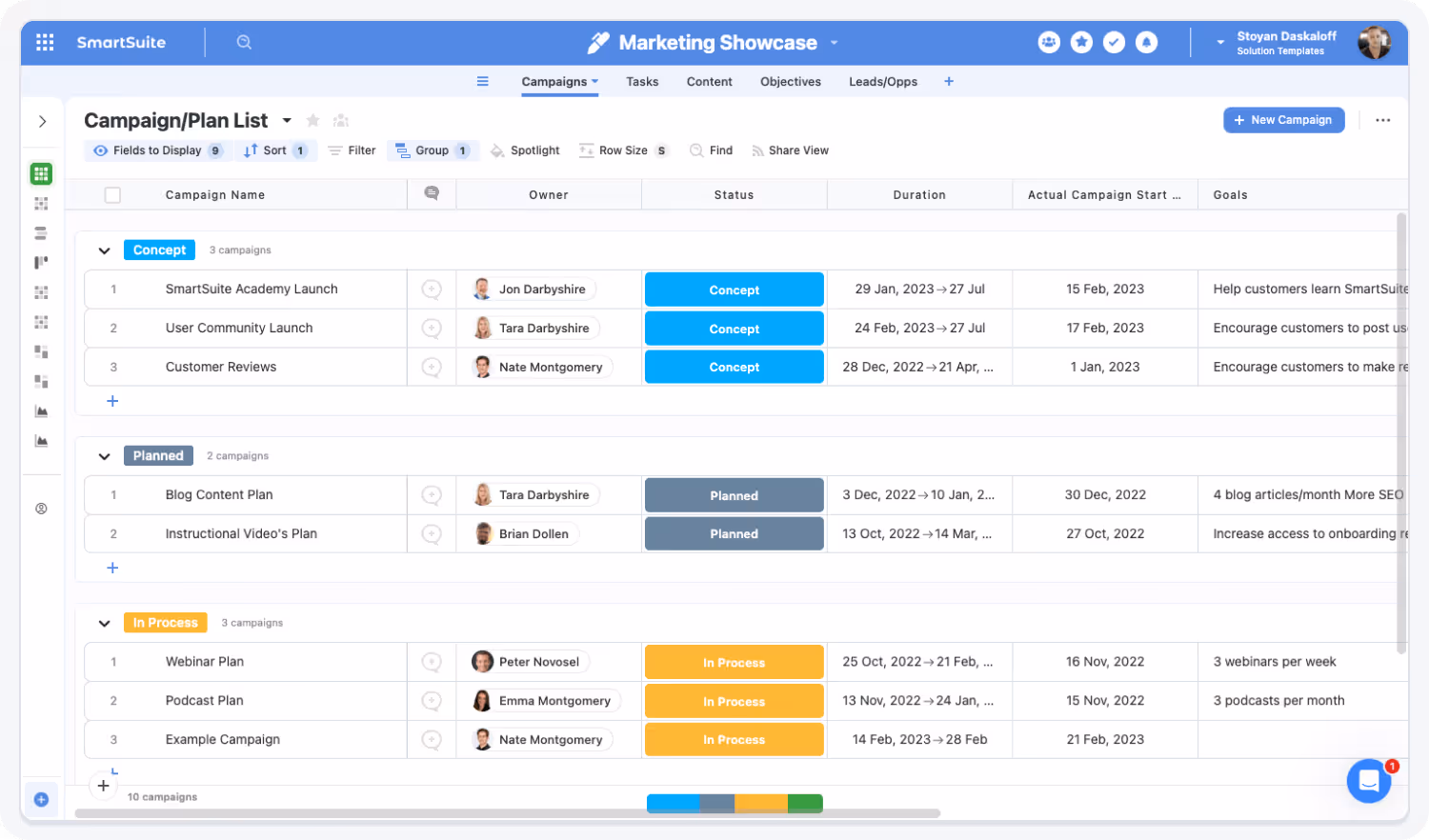Open the chat support bubble

point(1369,782)
